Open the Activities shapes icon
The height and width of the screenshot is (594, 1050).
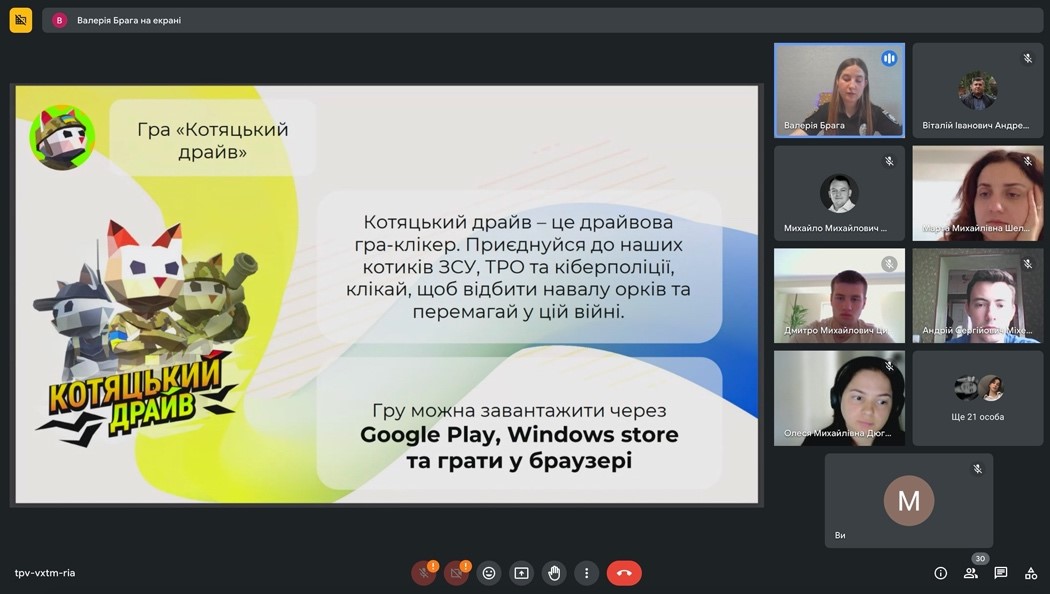[x=1031, y=573]
